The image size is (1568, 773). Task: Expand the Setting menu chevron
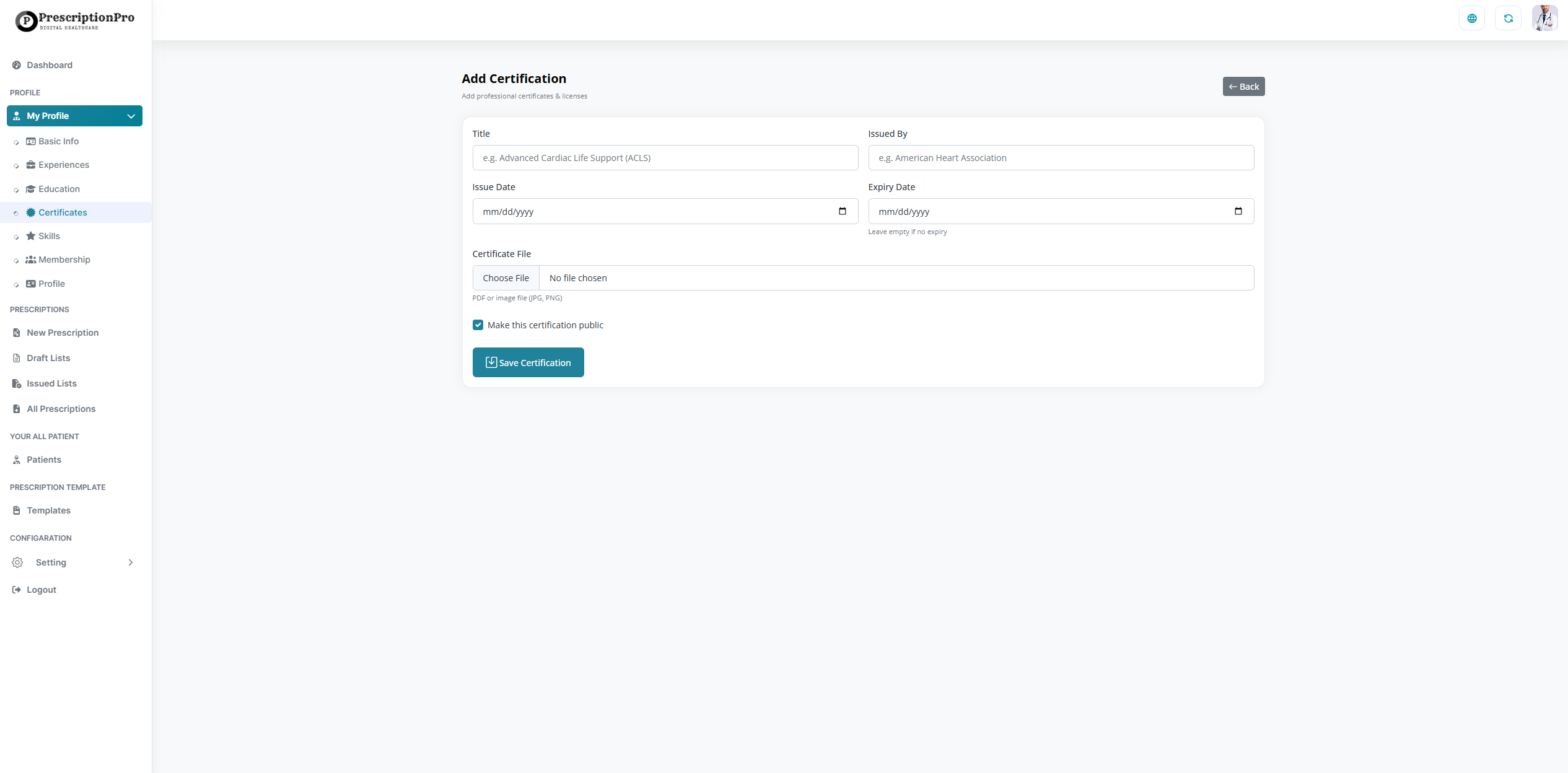click(131, 562)
